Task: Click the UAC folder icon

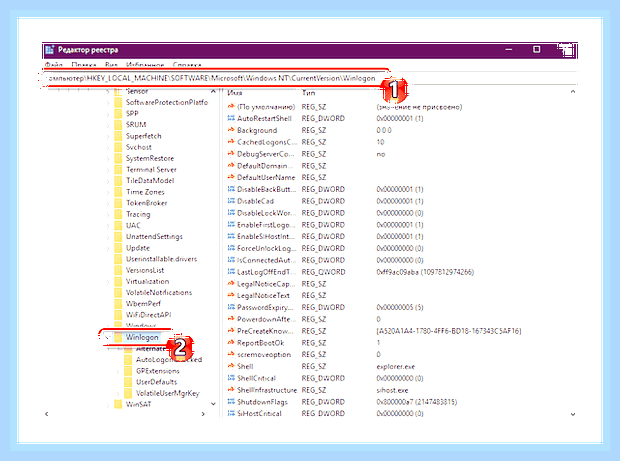Action: point(118,225)
